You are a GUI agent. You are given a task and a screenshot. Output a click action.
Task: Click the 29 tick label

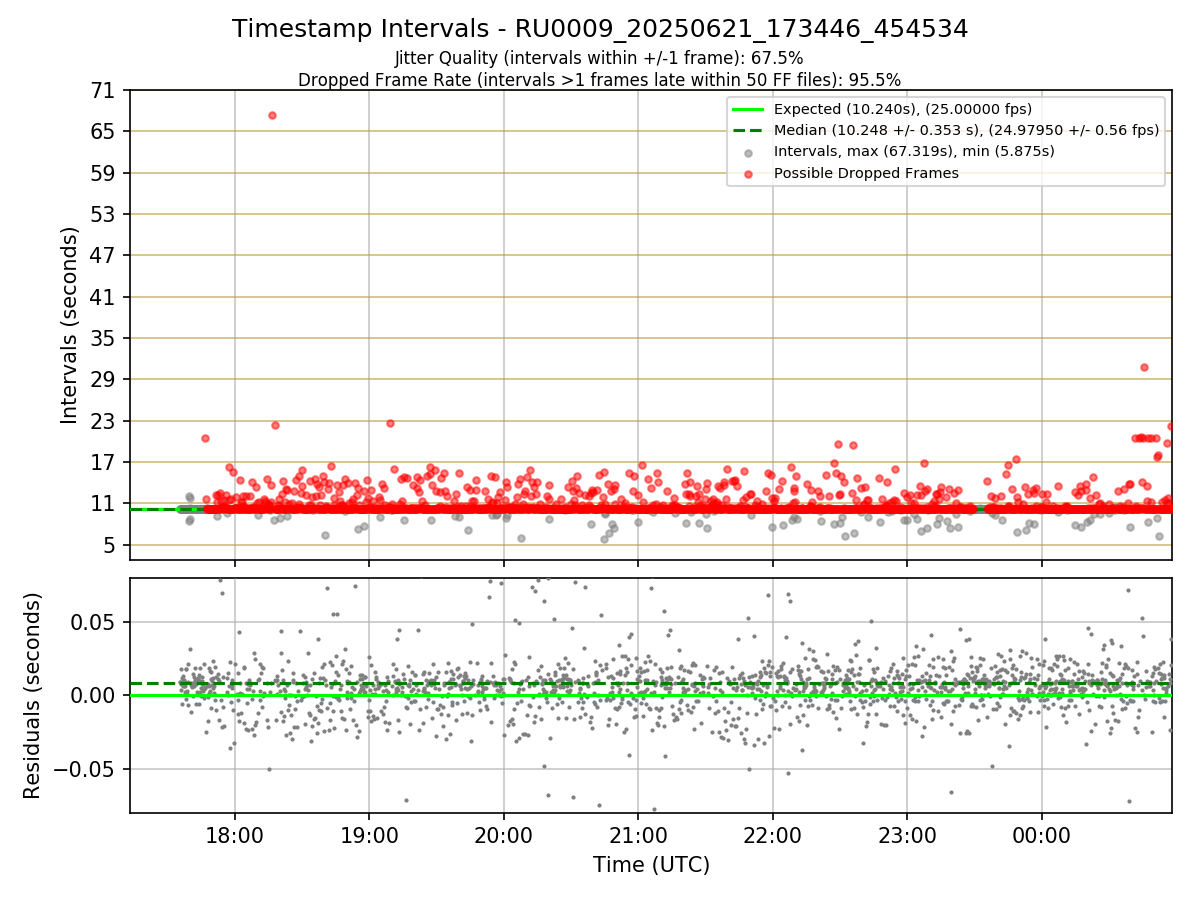[x=104, y=379]
